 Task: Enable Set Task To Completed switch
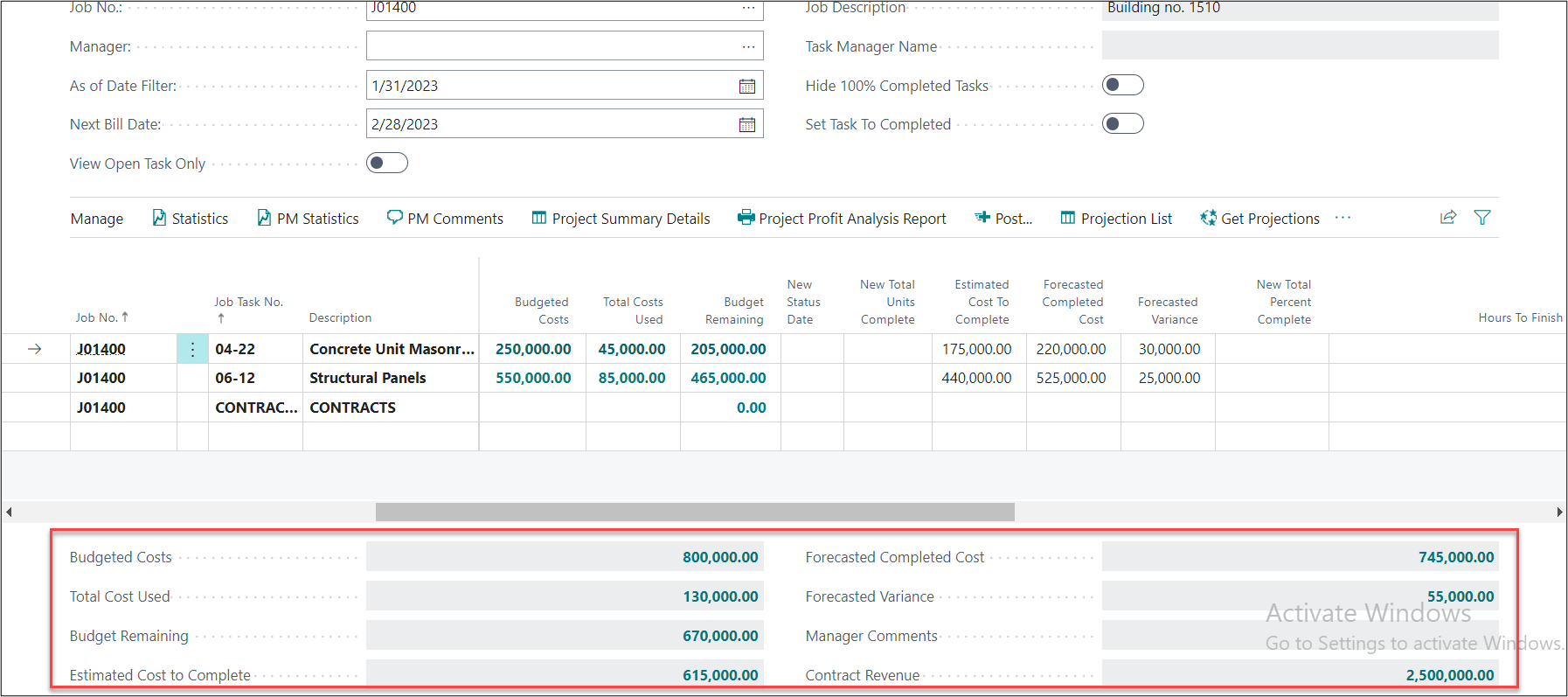click(1122, 123)
